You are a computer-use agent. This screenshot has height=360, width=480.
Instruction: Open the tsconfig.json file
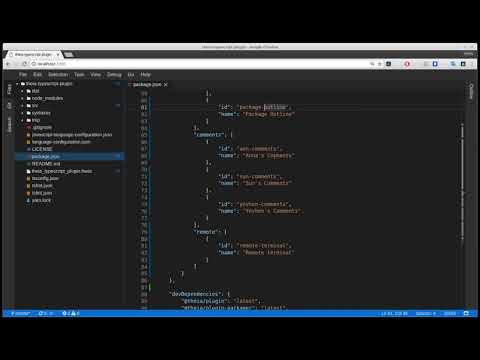point(45,178)
